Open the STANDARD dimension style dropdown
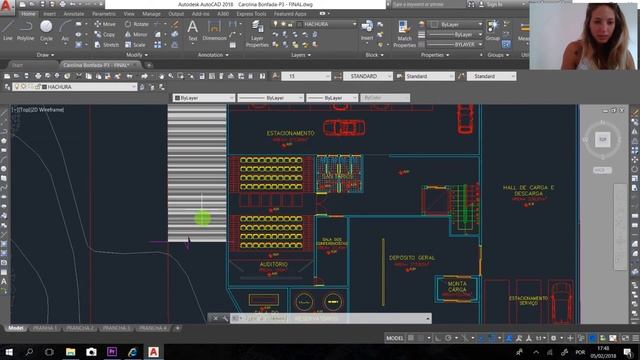The width and height of the screenshot is (640, 360). pos(368,76)
